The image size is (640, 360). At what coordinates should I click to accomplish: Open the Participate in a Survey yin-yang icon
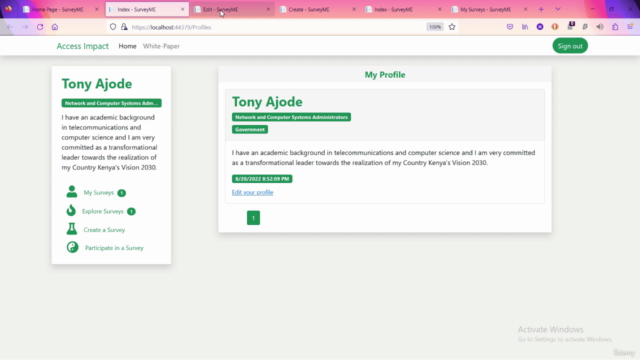(72, 247)
